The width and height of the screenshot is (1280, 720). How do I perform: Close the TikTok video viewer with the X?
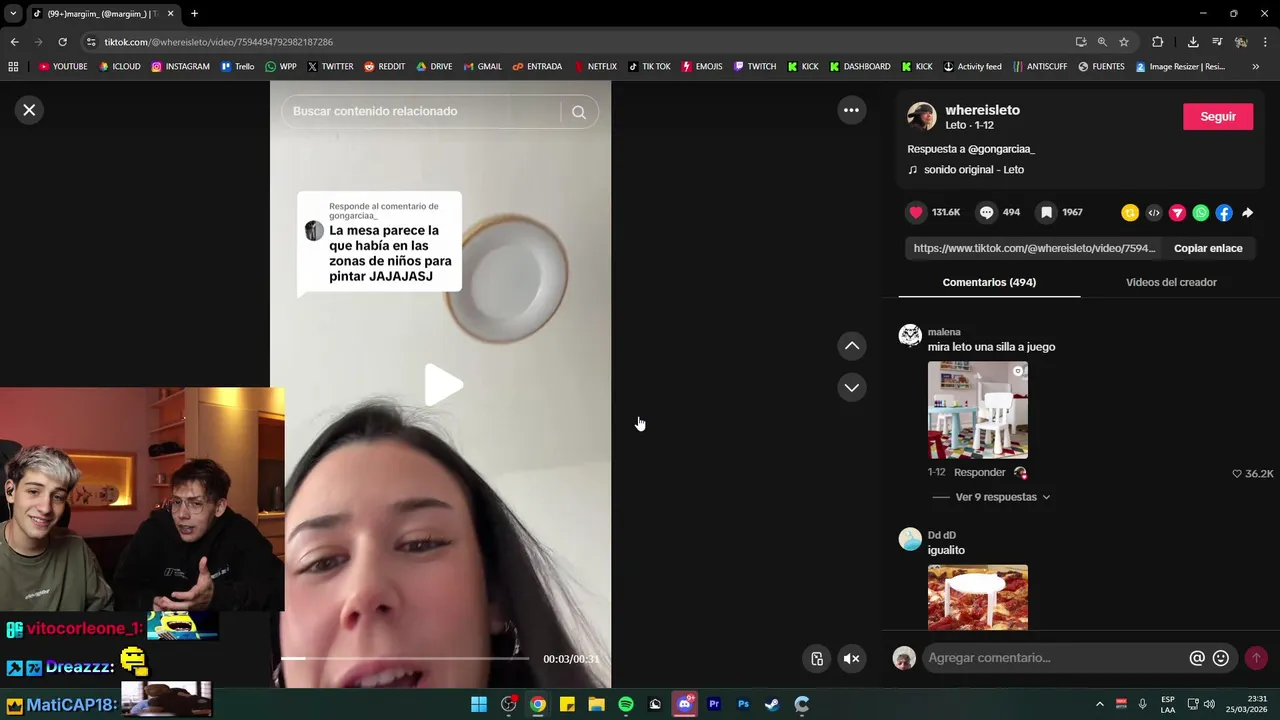(x=29, y=110)
